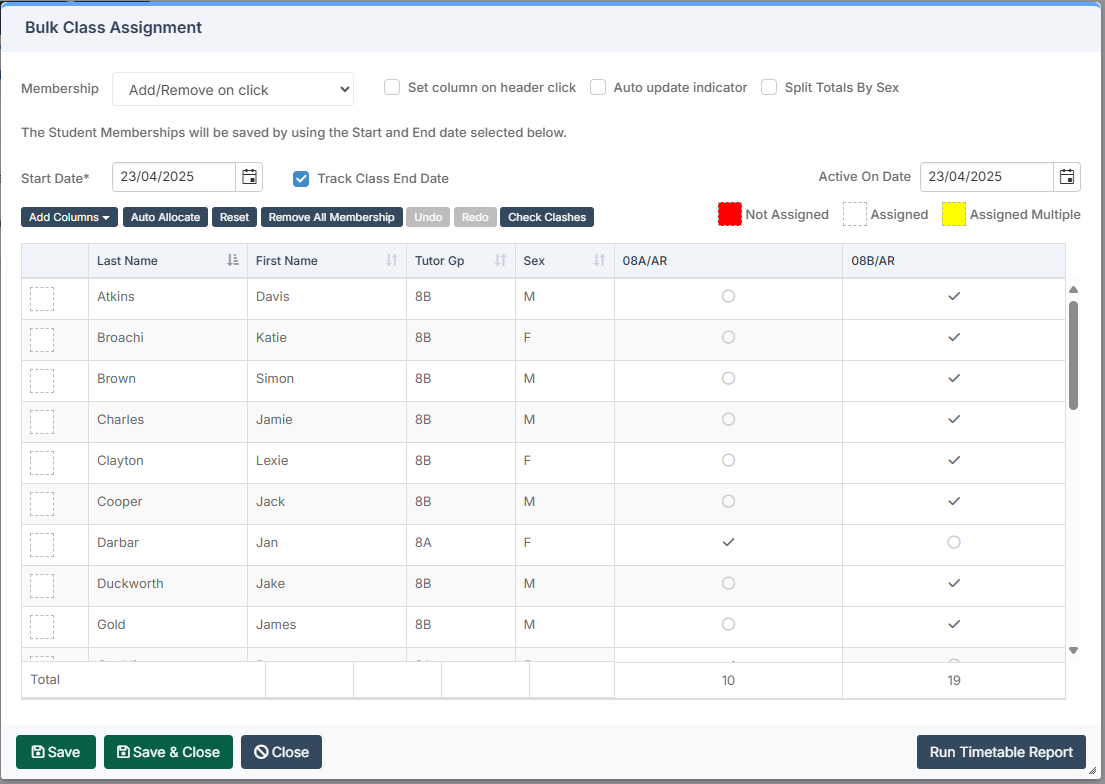Open the Start Date calendar picker
This screenshot has width=1105, height=784.
[x=250, y=177]
